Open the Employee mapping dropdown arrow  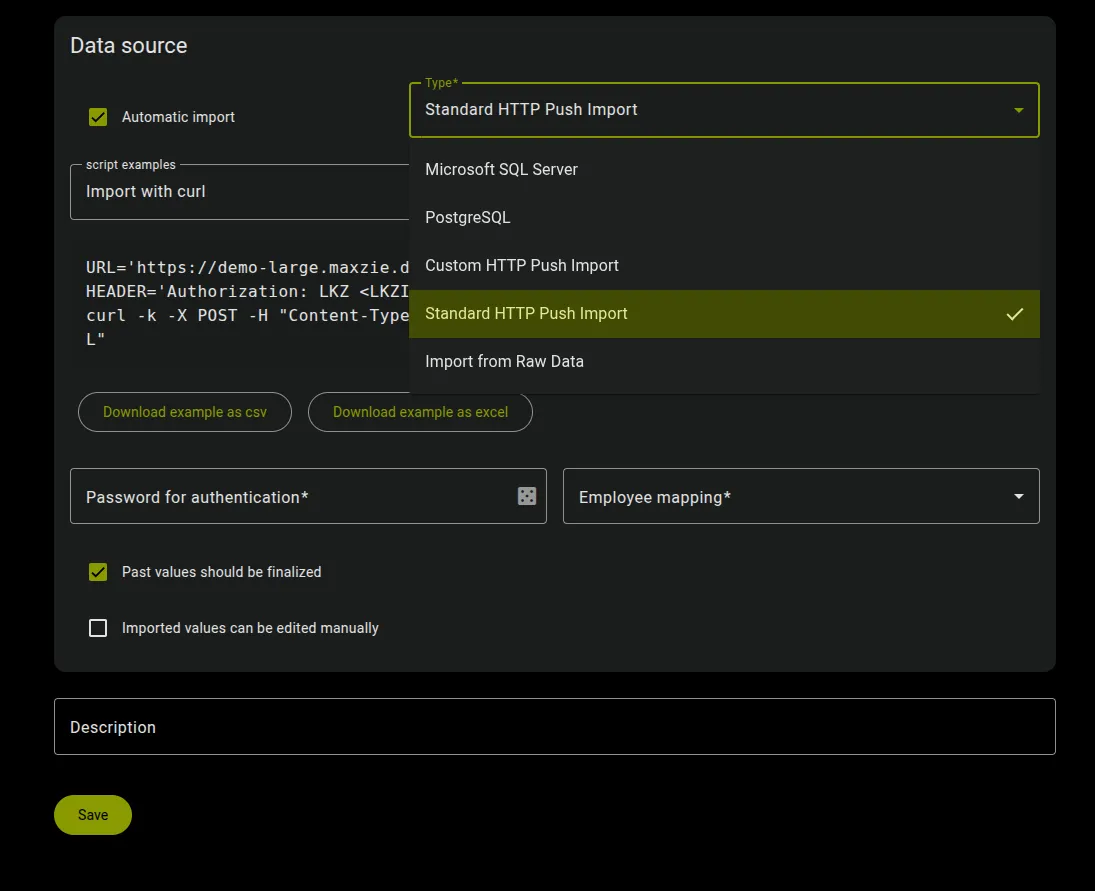click(1018, 495)
